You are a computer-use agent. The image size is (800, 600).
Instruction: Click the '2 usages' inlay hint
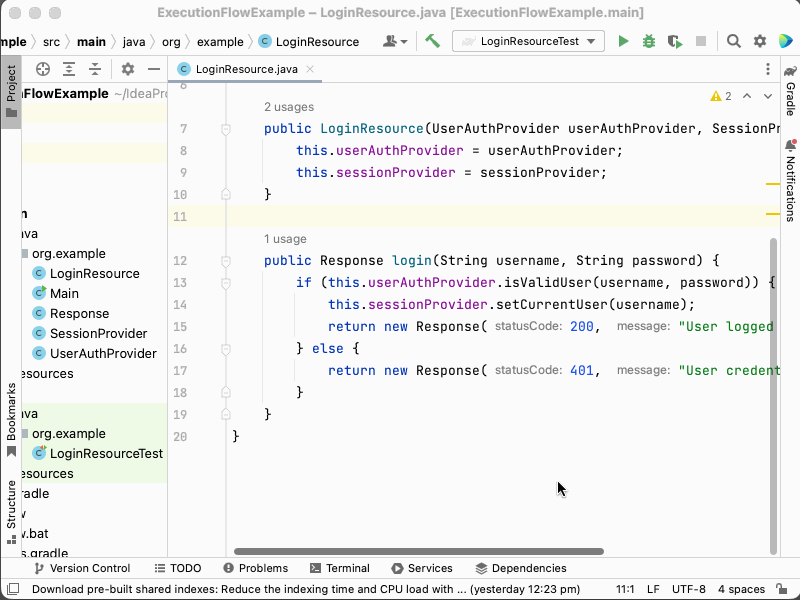[289, 107]
